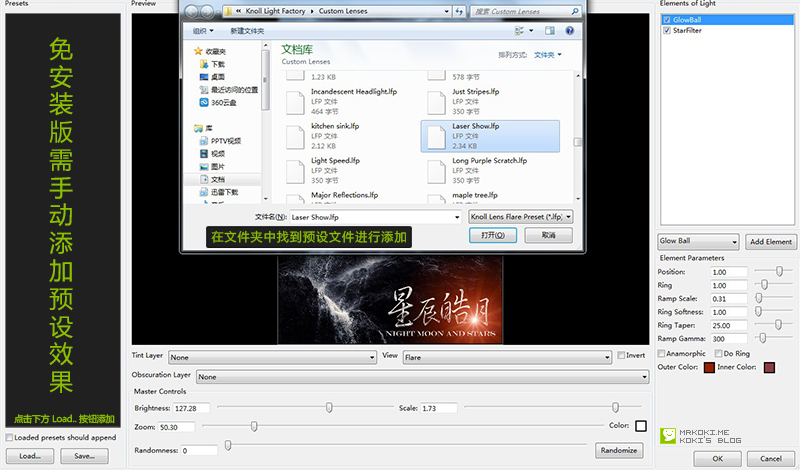Select the Desktop icon in sidebar
This screenshot has width=800, height=470.
coord(204,77)
